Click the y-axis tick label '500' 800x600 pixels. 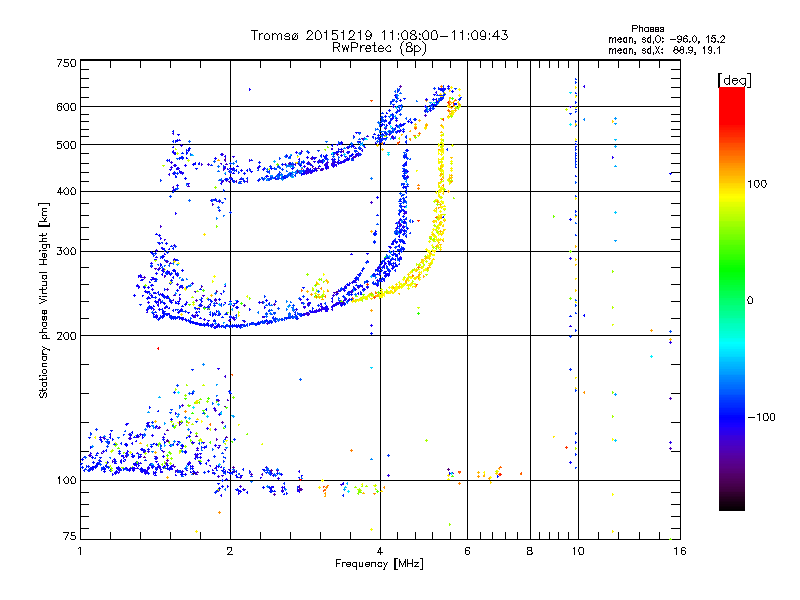pyautogui.click(x=66, y=145)
